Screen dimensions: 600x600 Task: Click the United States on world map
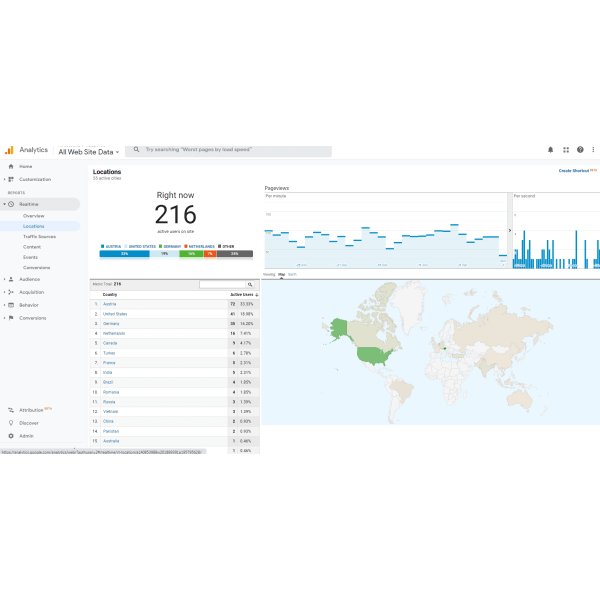pyautogui.click(x=375, y=355)
